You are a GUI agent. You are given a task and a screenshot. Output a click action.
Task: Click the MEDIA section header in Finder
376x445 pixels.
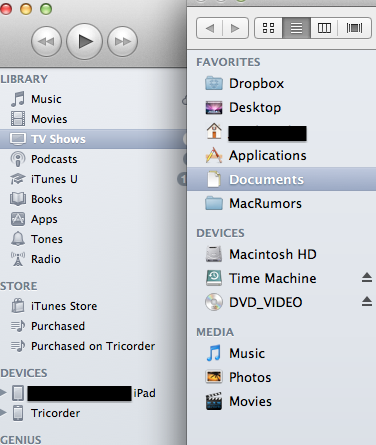pyautogui.click(x=215, y=332)
